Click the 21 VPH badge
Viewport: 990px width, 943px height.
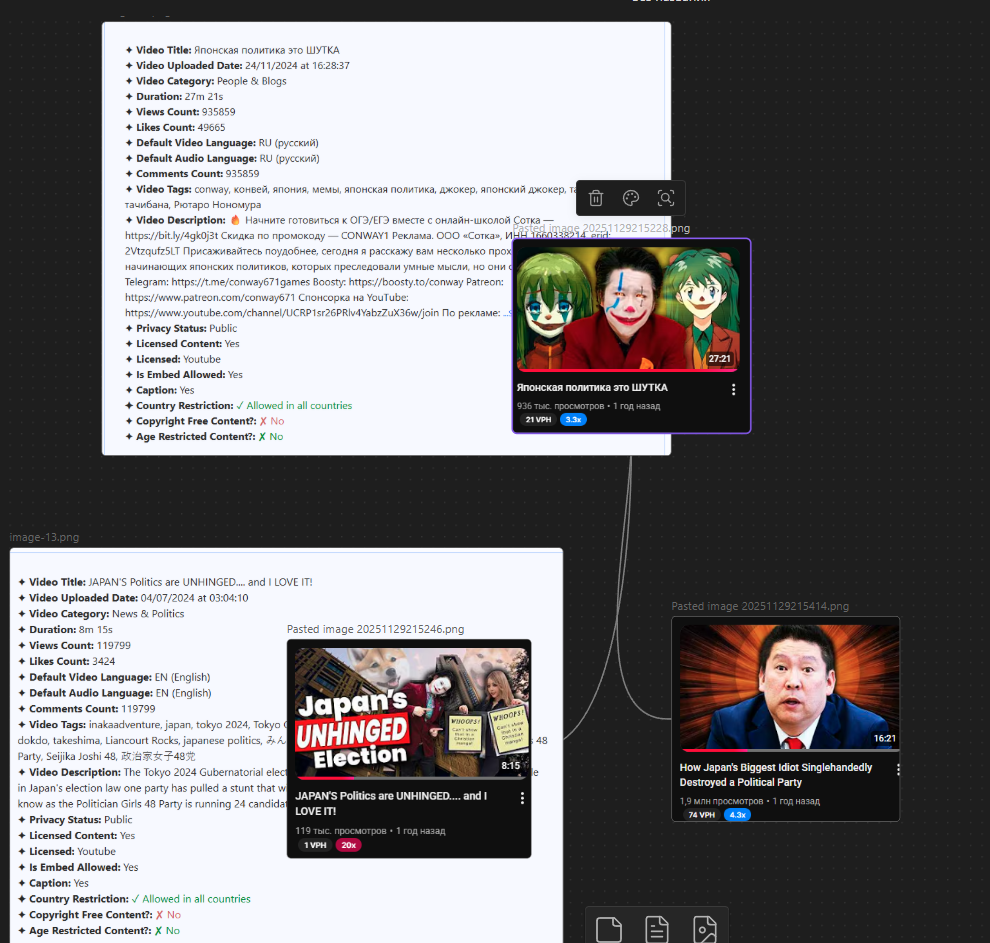(x=538, y=420)
